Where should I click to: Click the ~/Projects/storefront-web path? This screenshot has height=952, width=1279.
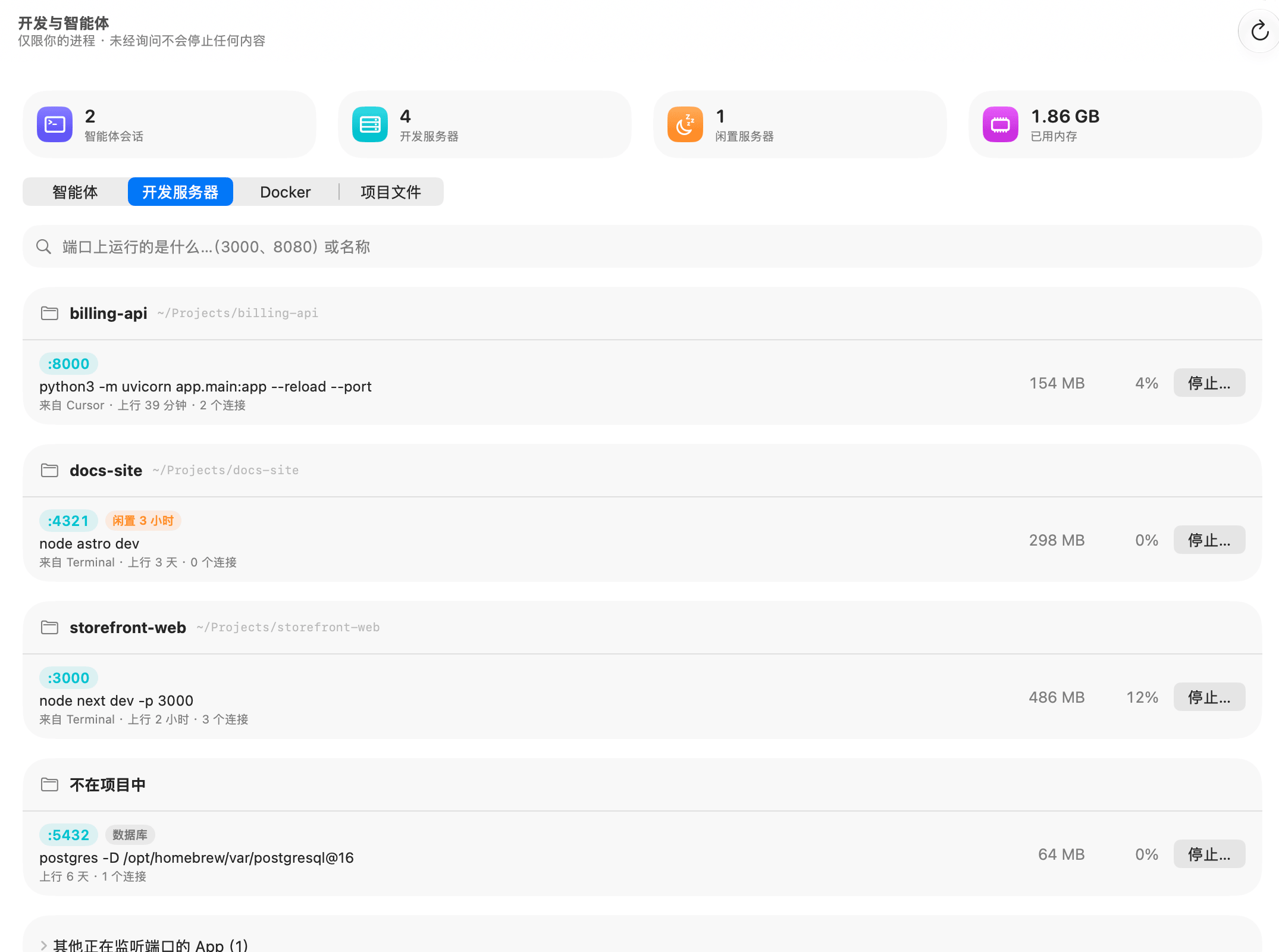[x=288, y=627]
